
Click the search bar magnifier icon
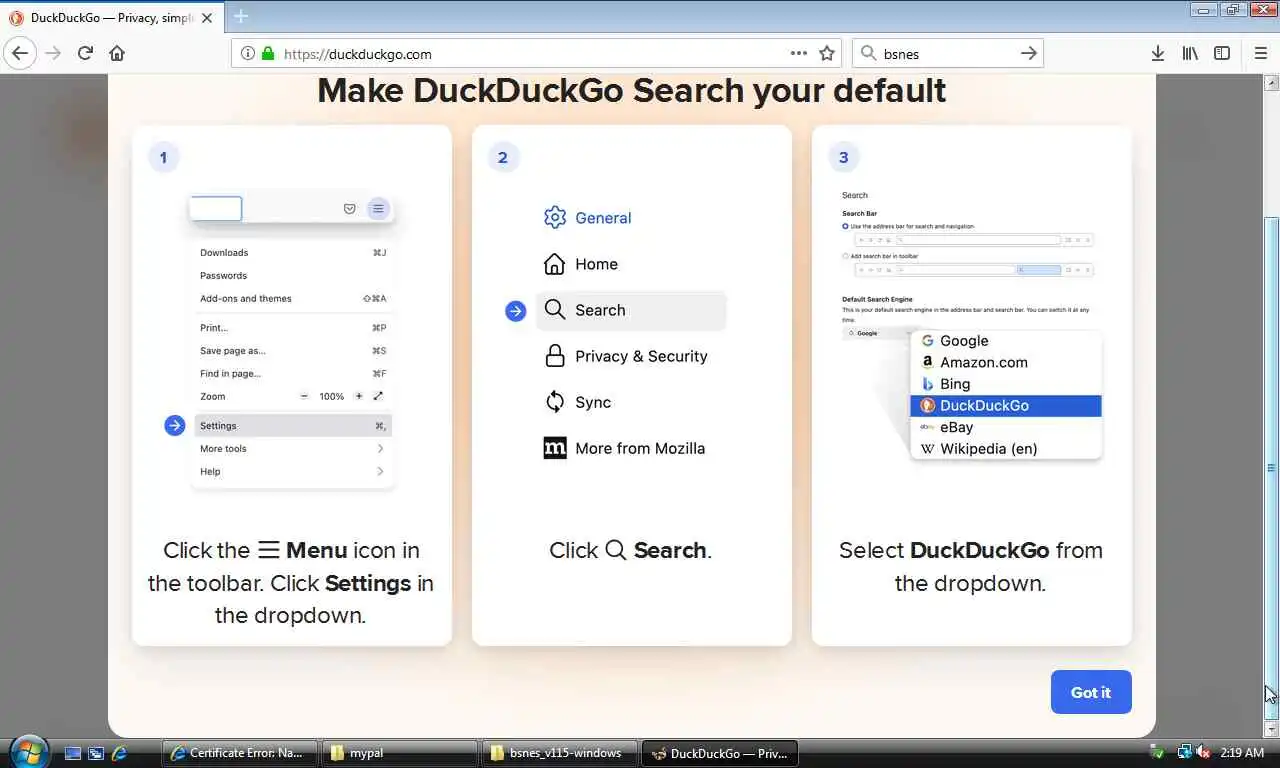click(x=868, y=54)
